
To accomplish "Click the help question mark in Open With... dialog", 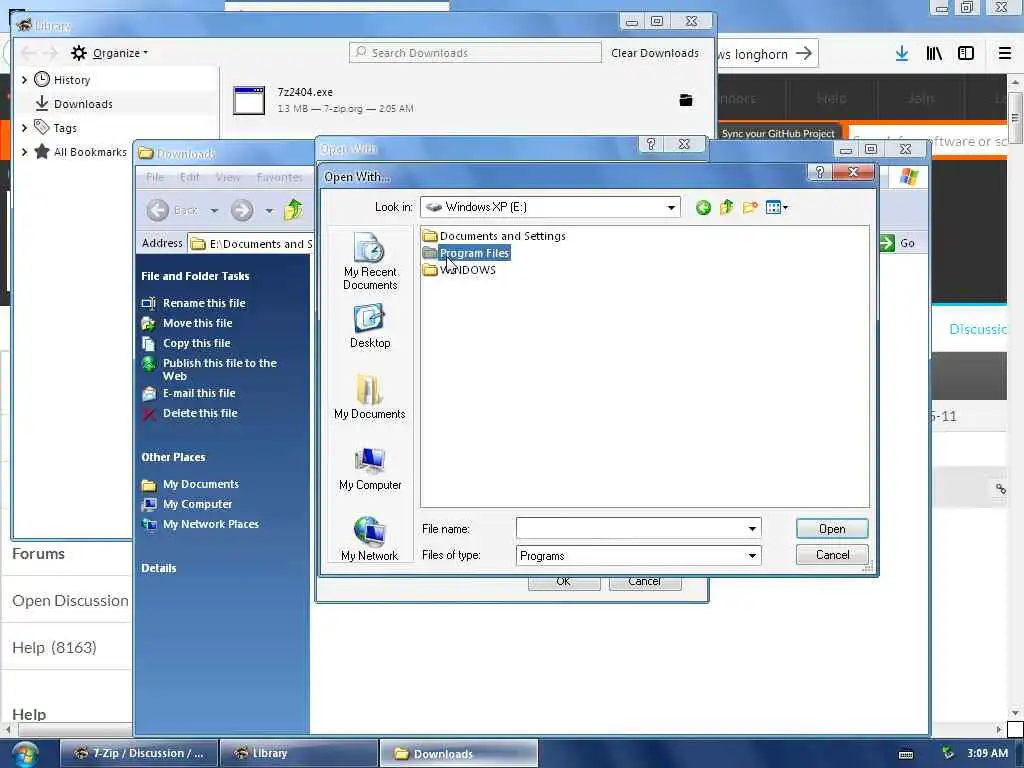I will click(820, 172).
